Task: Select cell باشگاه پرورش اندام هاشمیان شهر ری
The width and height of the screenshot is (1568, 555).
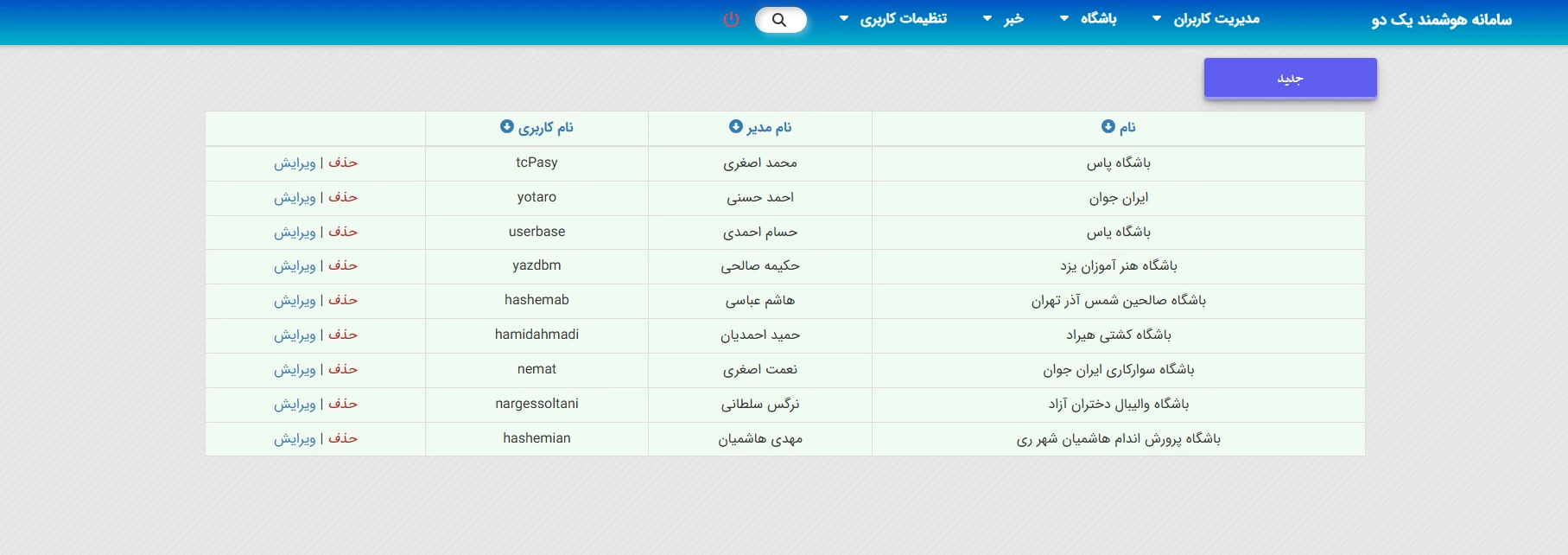Action: (1119, 438)
